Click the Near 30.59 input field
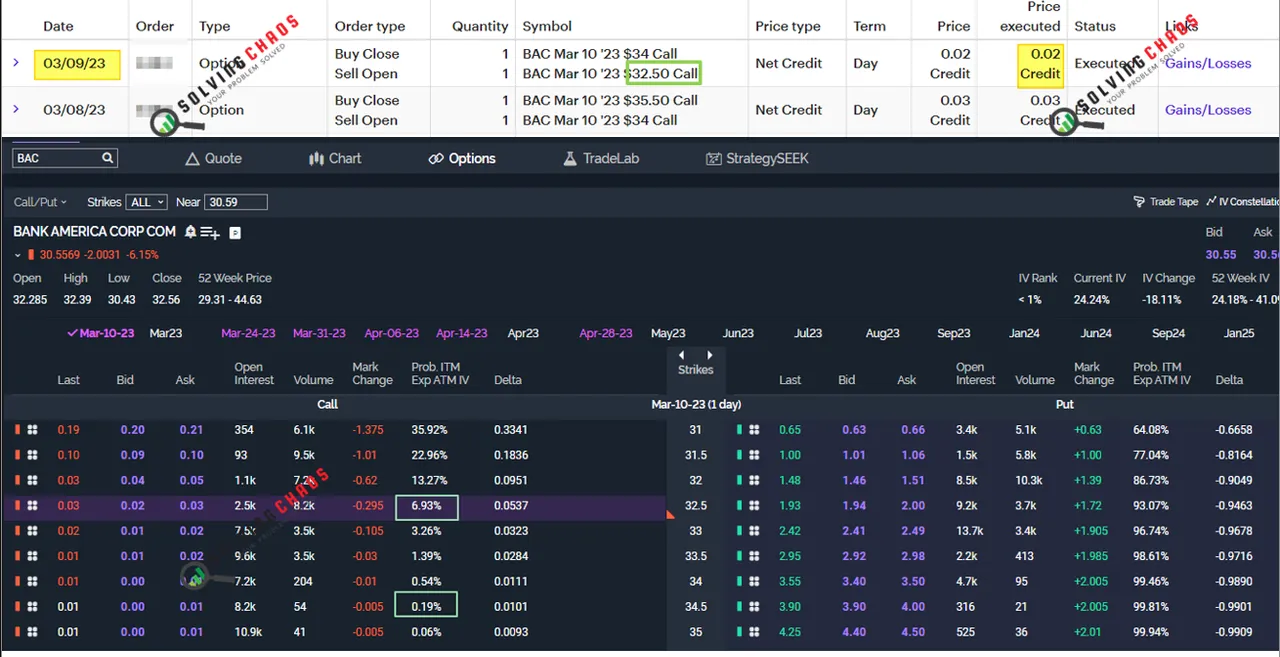Screen dimensions: 1280x657 (x=236, y=202)
